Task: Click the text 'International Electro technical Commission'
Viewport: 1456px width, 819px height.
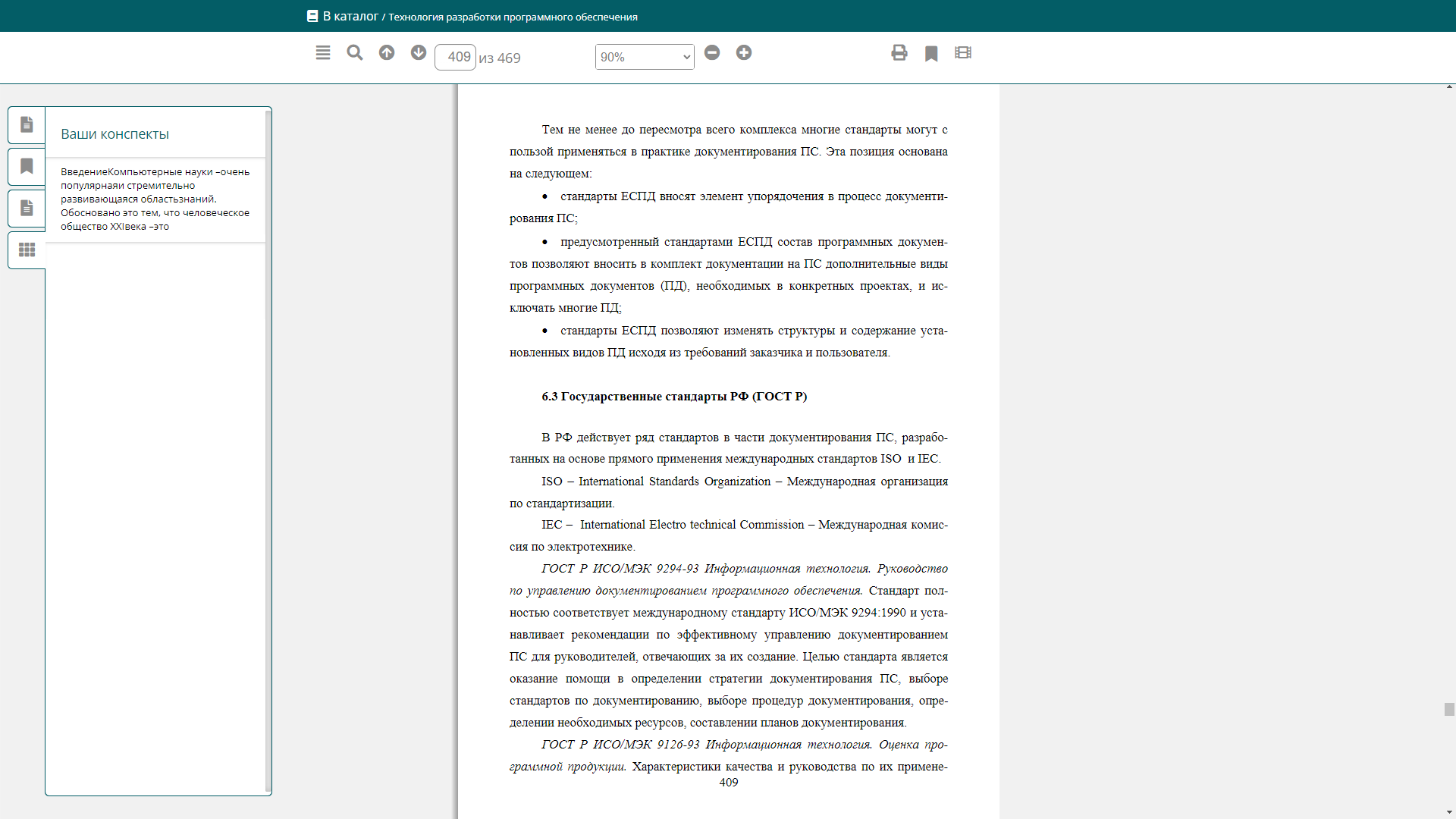Action: pos(692,525)
